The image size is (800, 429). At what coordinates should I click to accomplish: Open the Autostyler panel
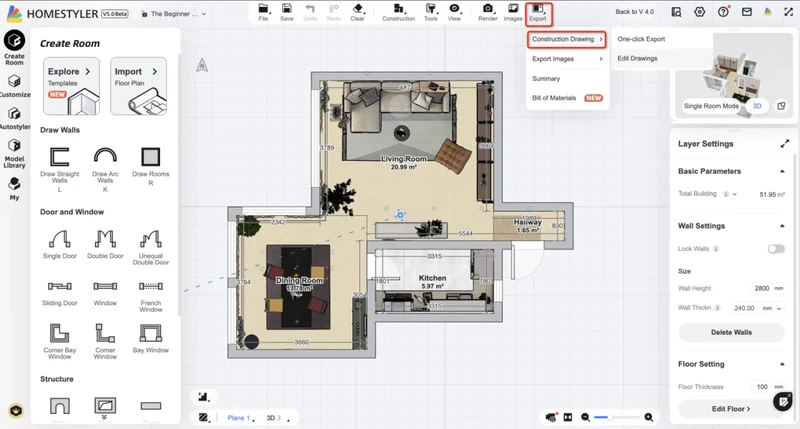click(14, 114)
